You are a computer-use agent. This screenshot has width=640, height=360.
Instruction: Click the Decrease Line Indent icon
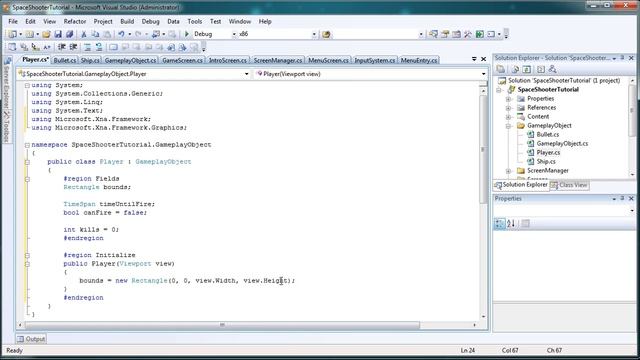click(62, 47)
